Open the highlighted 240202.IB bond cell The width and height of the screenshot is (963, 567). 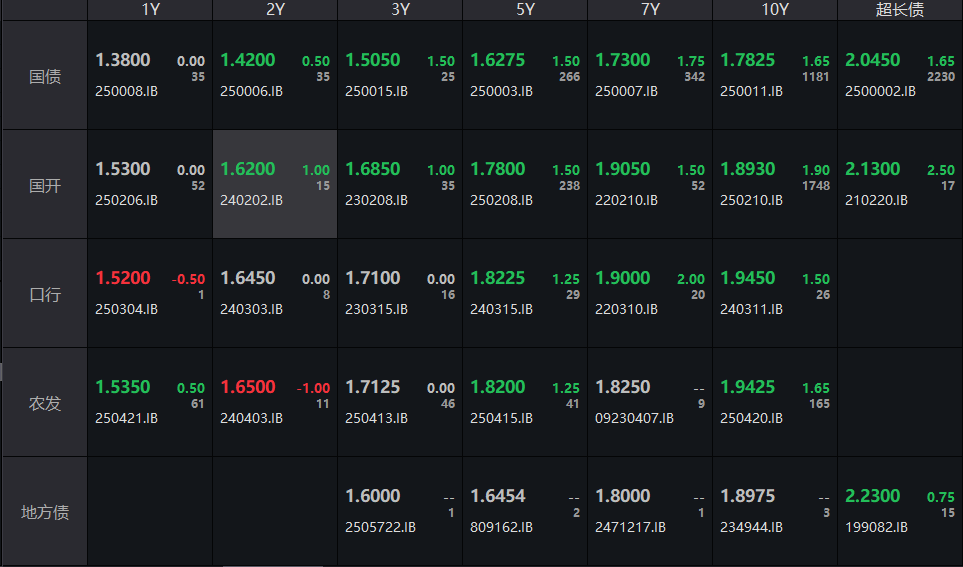coord(274,185)
